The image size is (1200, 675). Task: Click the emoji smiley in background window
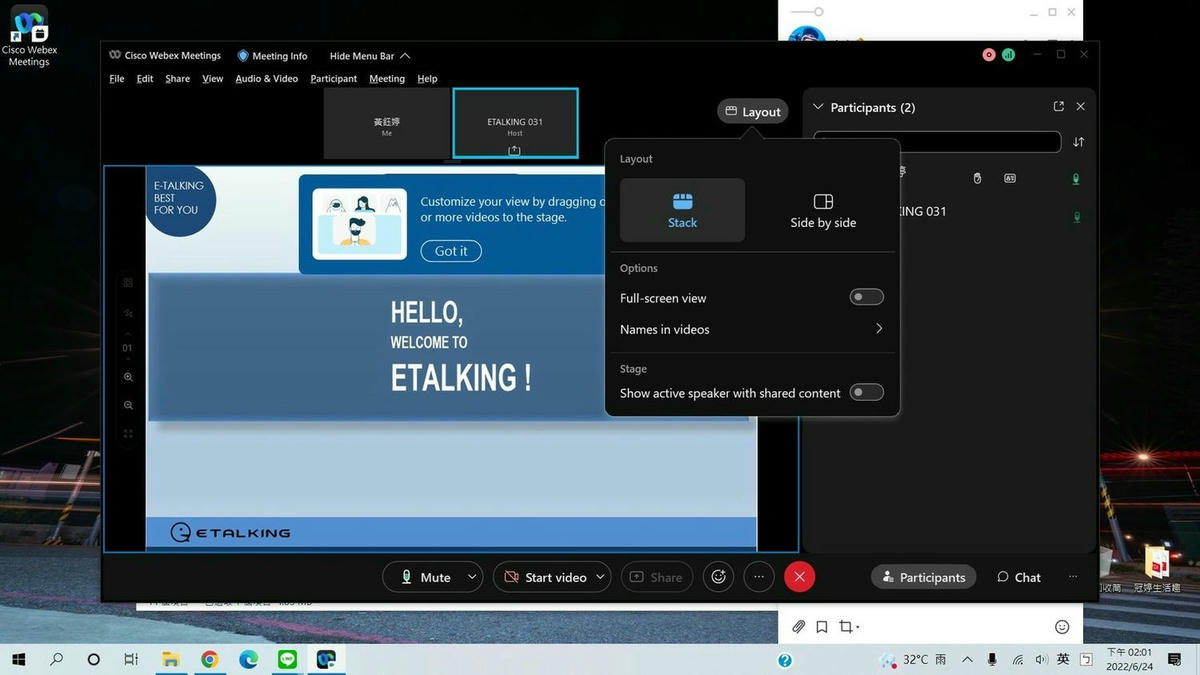click(1062, 627)
